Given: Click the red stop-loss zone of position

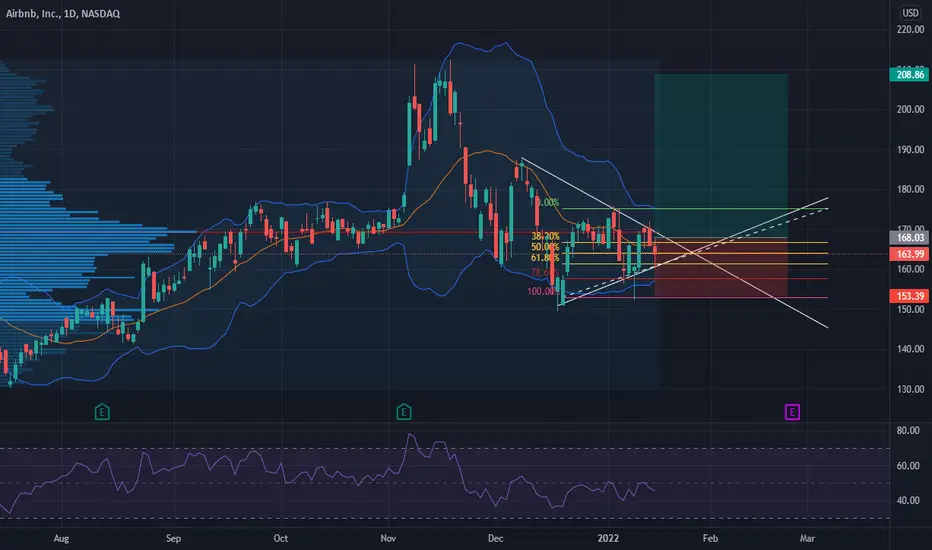Looking at the screenshot, I should point(721,268).
